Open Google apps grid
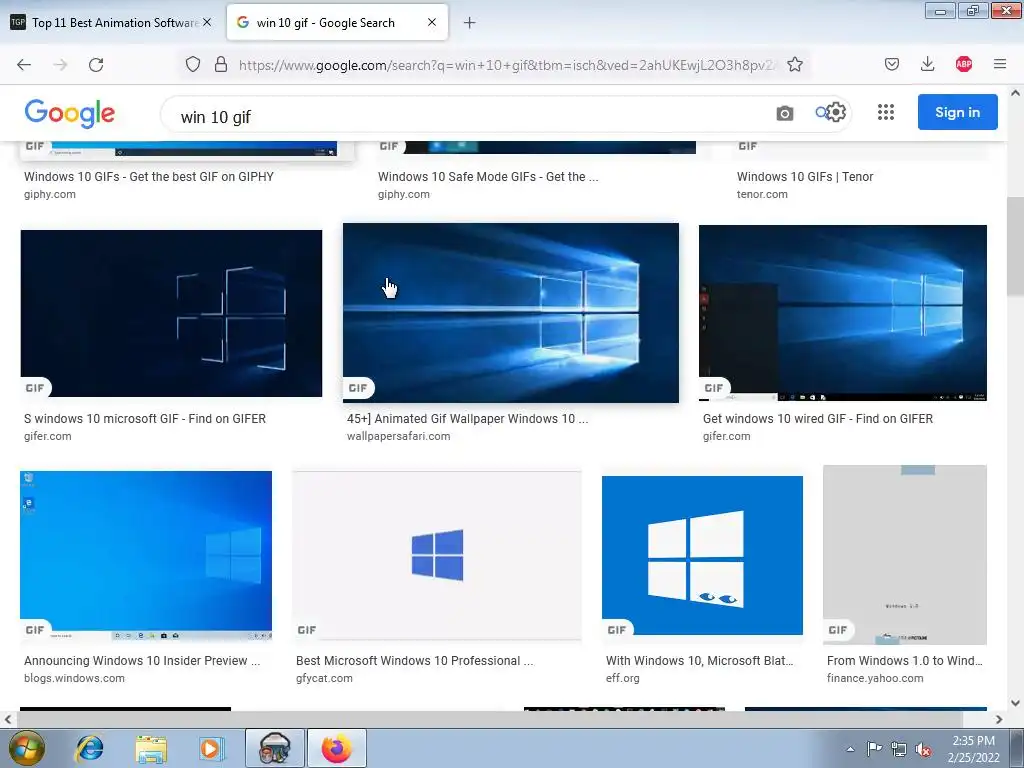This screenshot has width=1024, height=768. (x=886, y=112)
